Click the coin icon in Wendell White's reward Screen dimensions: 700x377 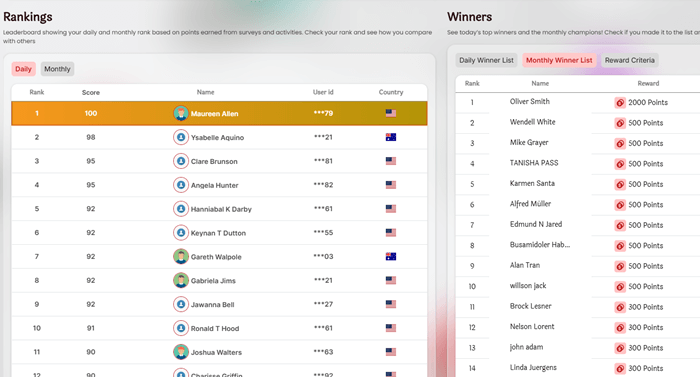tap(620, 123)
